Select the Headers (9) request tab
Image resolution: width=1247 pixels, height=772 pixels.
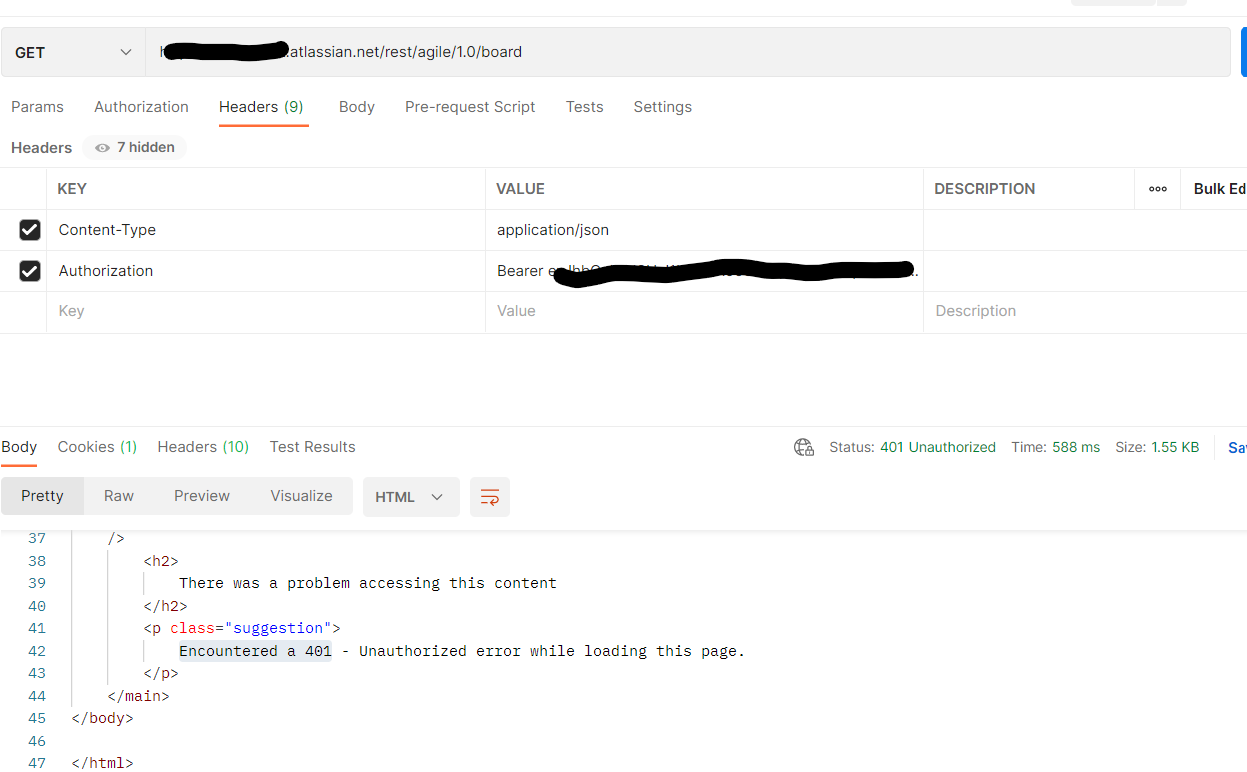click(261, 107)
